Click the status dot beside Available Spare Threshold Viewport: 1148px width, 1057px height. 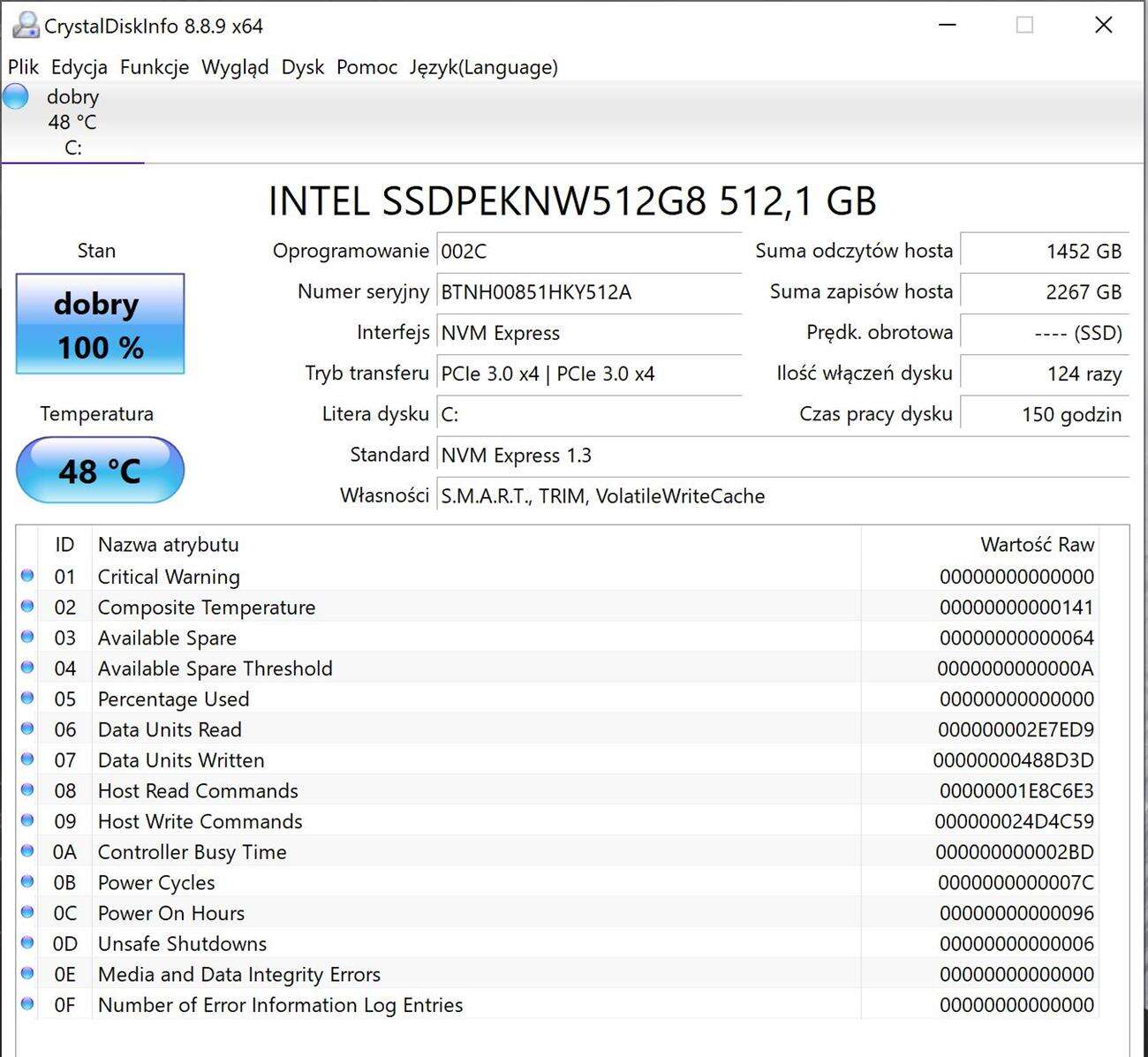point(27,668)
